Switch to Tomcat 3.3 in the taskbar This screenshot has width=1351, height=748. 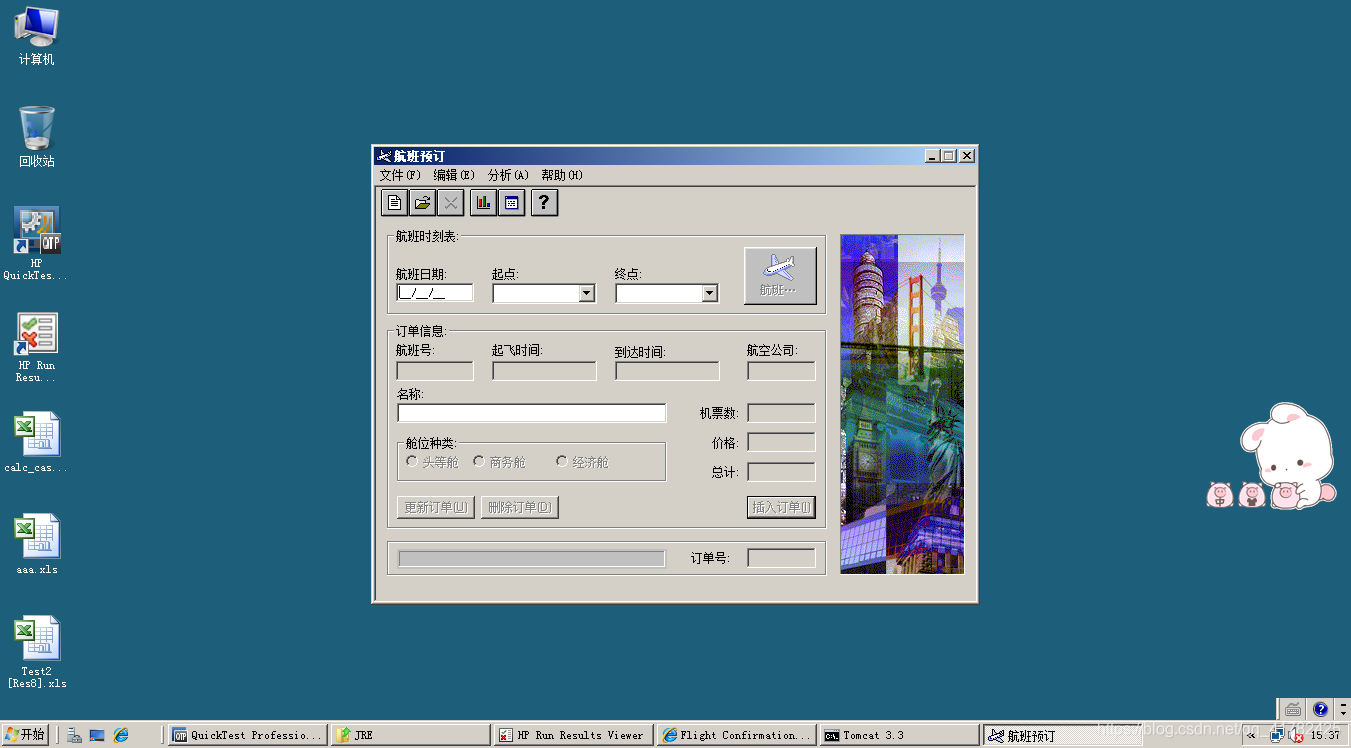[x=888, y=734]
